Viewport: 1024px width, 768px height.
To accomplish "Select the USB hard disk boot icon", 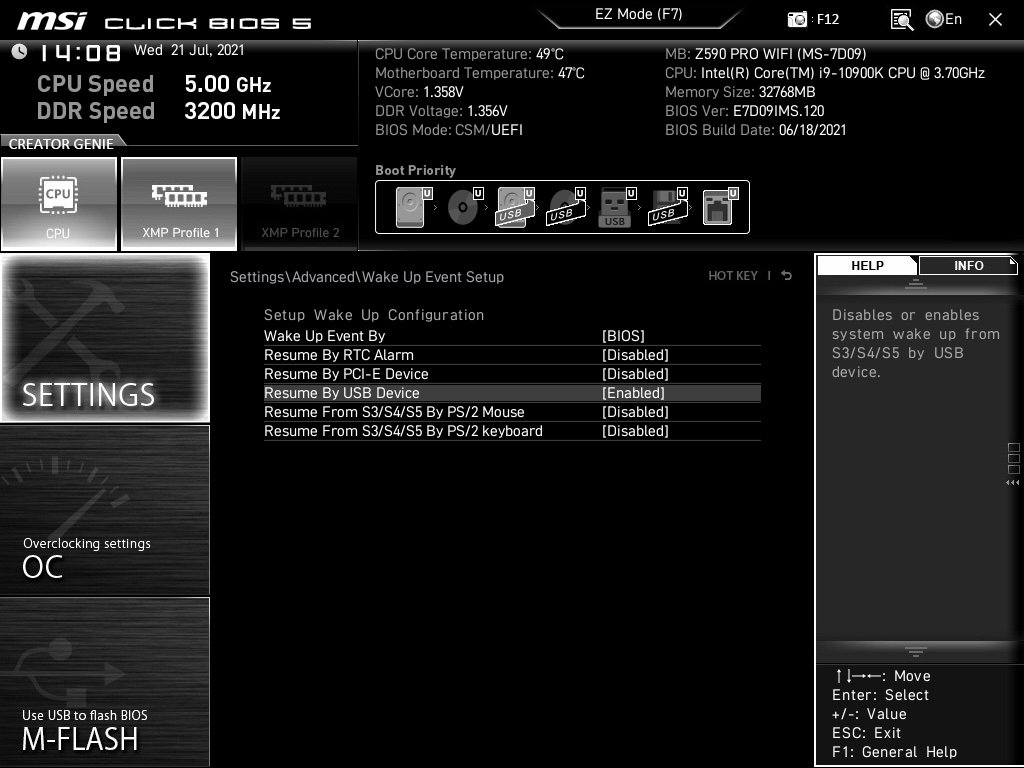I will pyautogui.click(x=515, y=207).
